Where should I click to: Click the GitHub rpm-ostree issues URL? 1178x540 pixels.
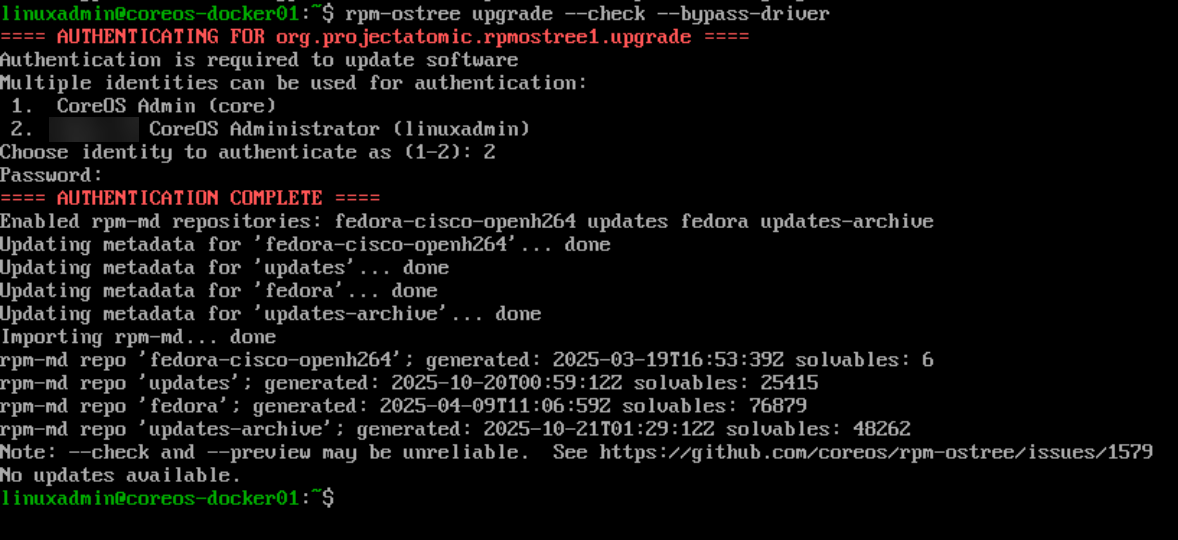click(876, 452)
